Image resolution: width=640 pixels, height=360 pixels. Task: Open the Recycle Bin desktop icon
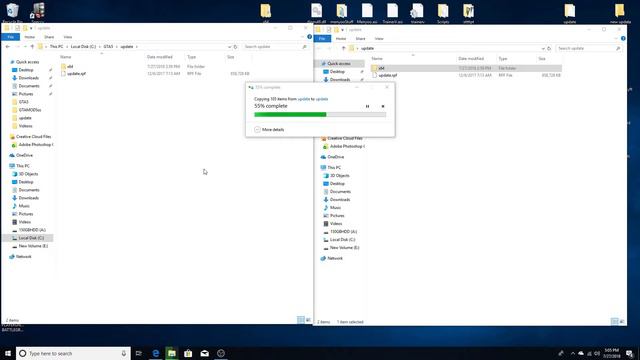click(x=12, y=12)
